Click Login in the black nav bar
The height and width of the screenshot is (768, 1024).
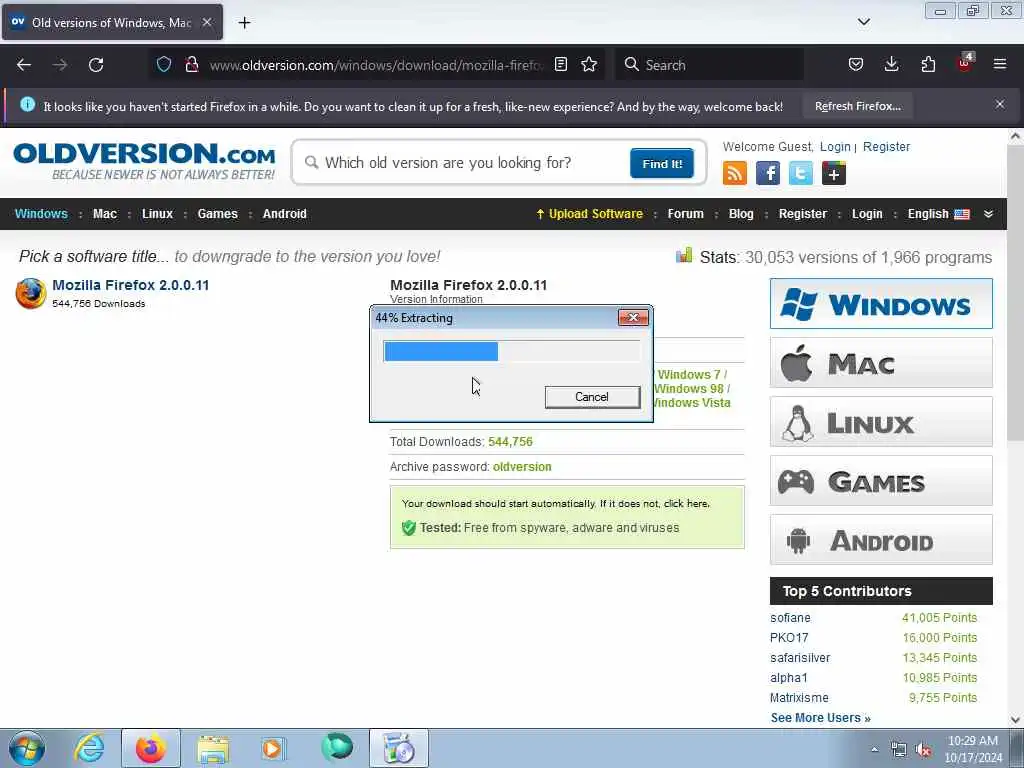867,214
